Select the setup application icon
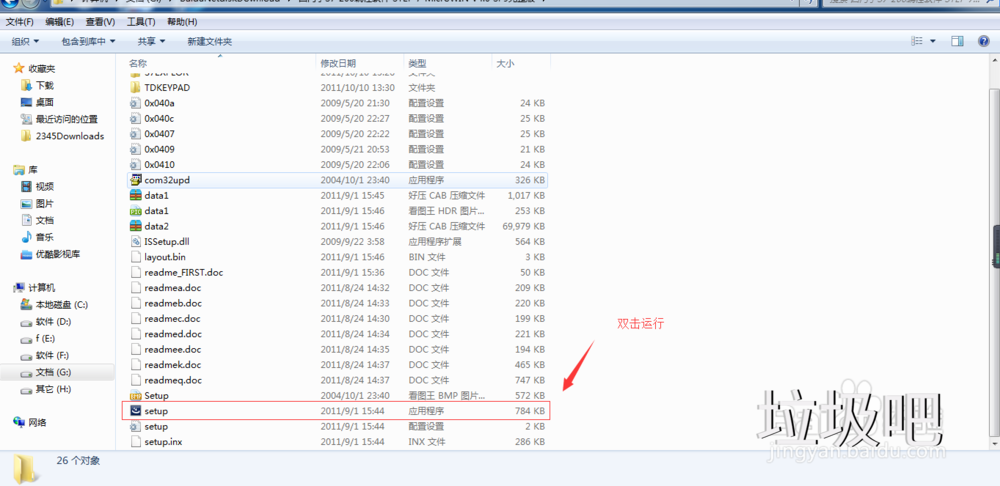Image resolution: width=1000 pixels, height=486 pixels. click(135, 411)
